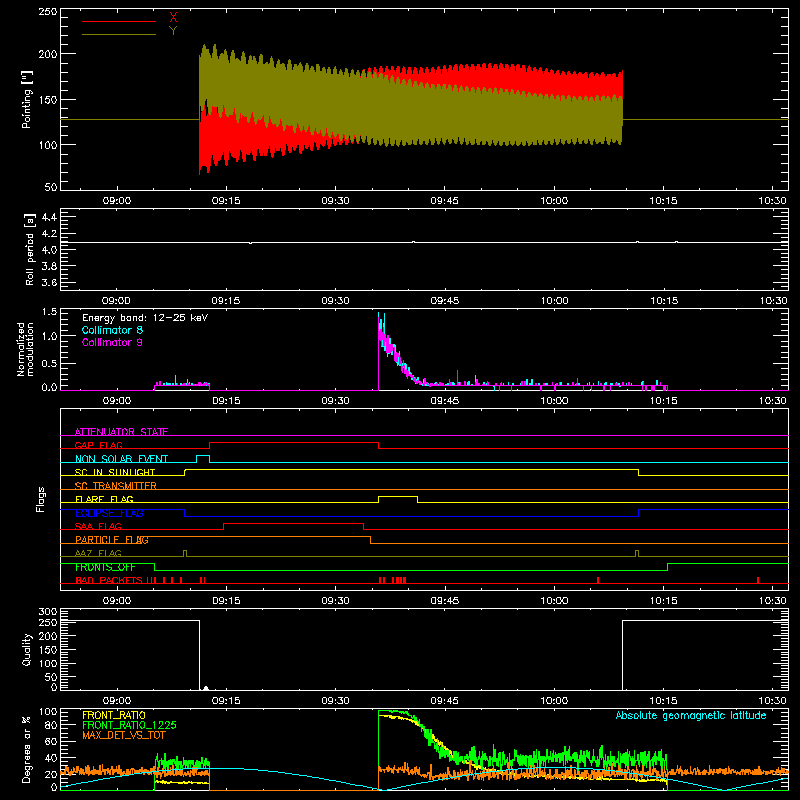This screenshot has height=800, width=800.
Task: Select the red 'X' legend label
Action: point(173,18)
